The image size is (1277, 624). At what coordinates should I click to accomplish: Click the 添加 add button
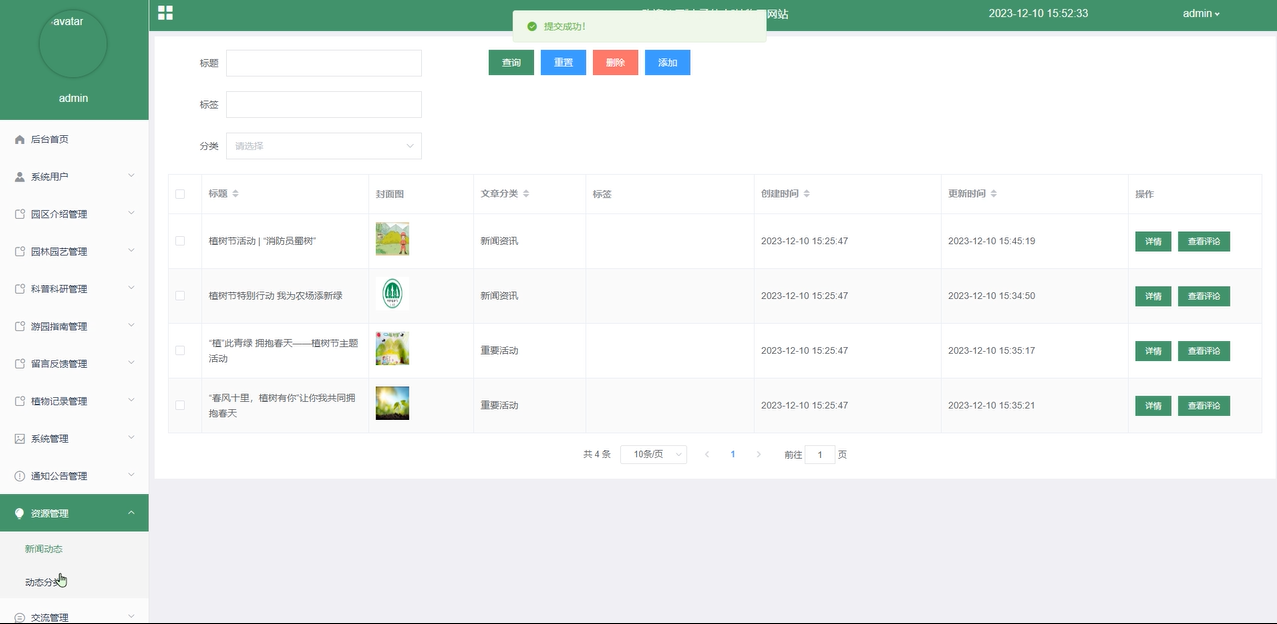667,63
